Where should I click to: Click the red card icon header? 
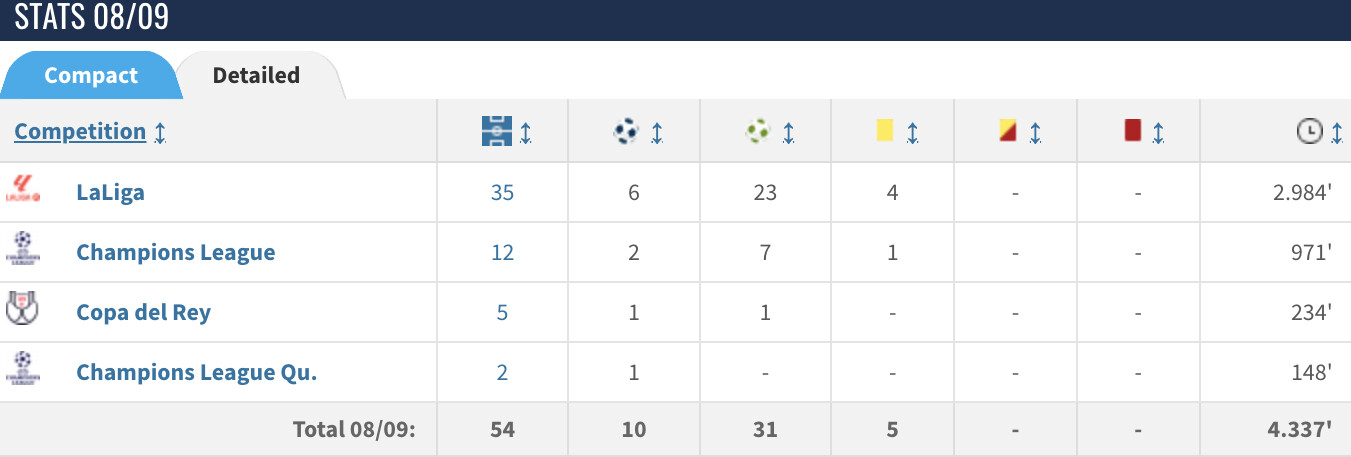1132,131
